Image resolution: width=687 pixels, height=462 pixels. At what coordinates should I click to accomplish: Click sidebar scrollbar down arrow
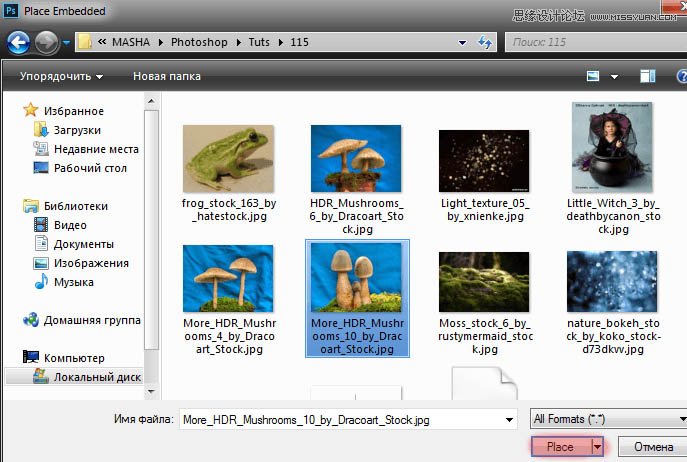[x=151, y=391]
